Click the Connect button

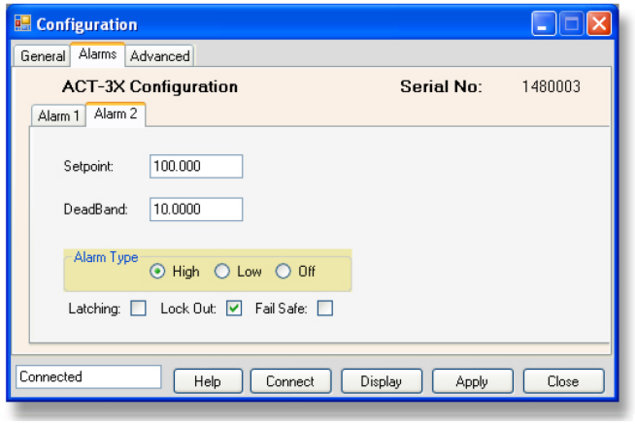point(290,381)
